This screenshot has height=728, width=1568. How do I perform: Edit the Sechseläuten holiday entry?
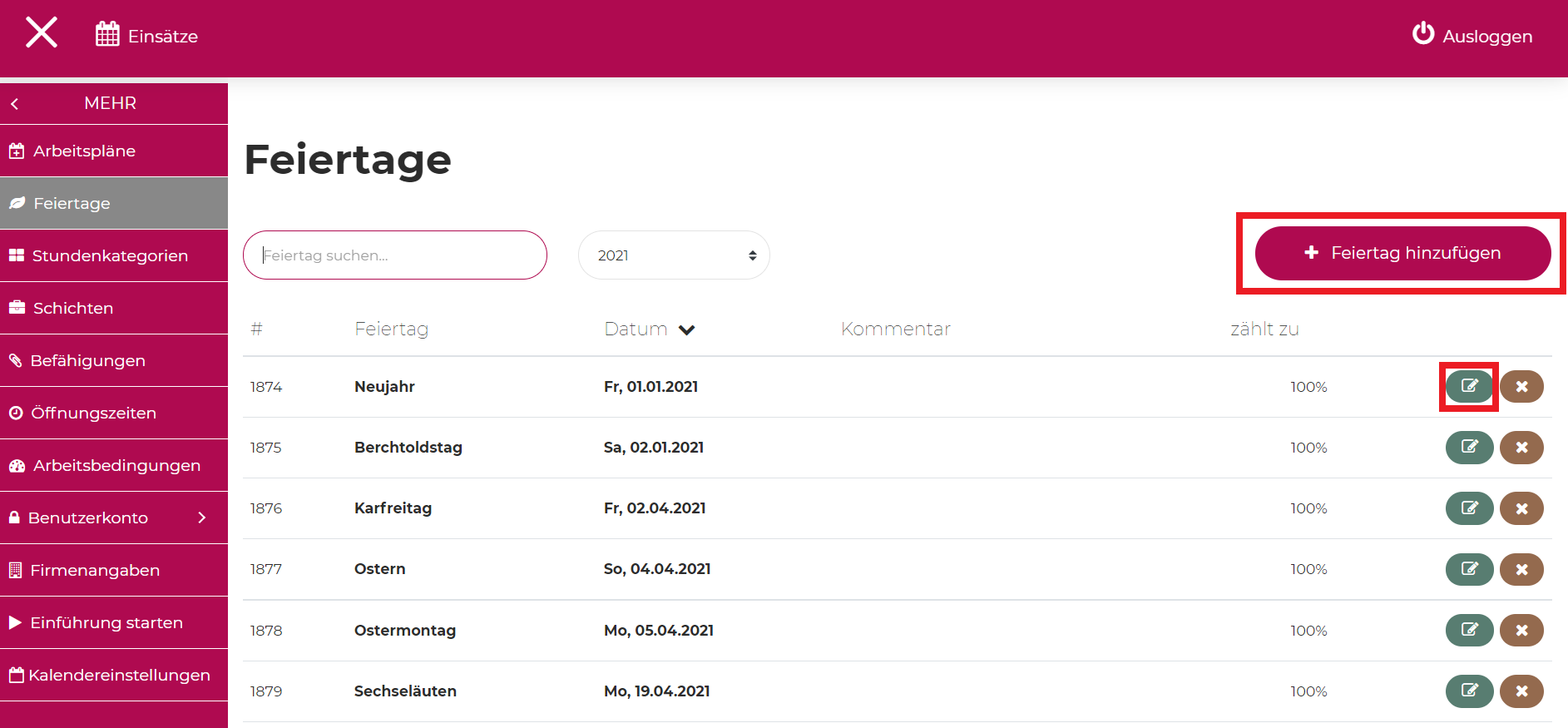pos(1469,691)
